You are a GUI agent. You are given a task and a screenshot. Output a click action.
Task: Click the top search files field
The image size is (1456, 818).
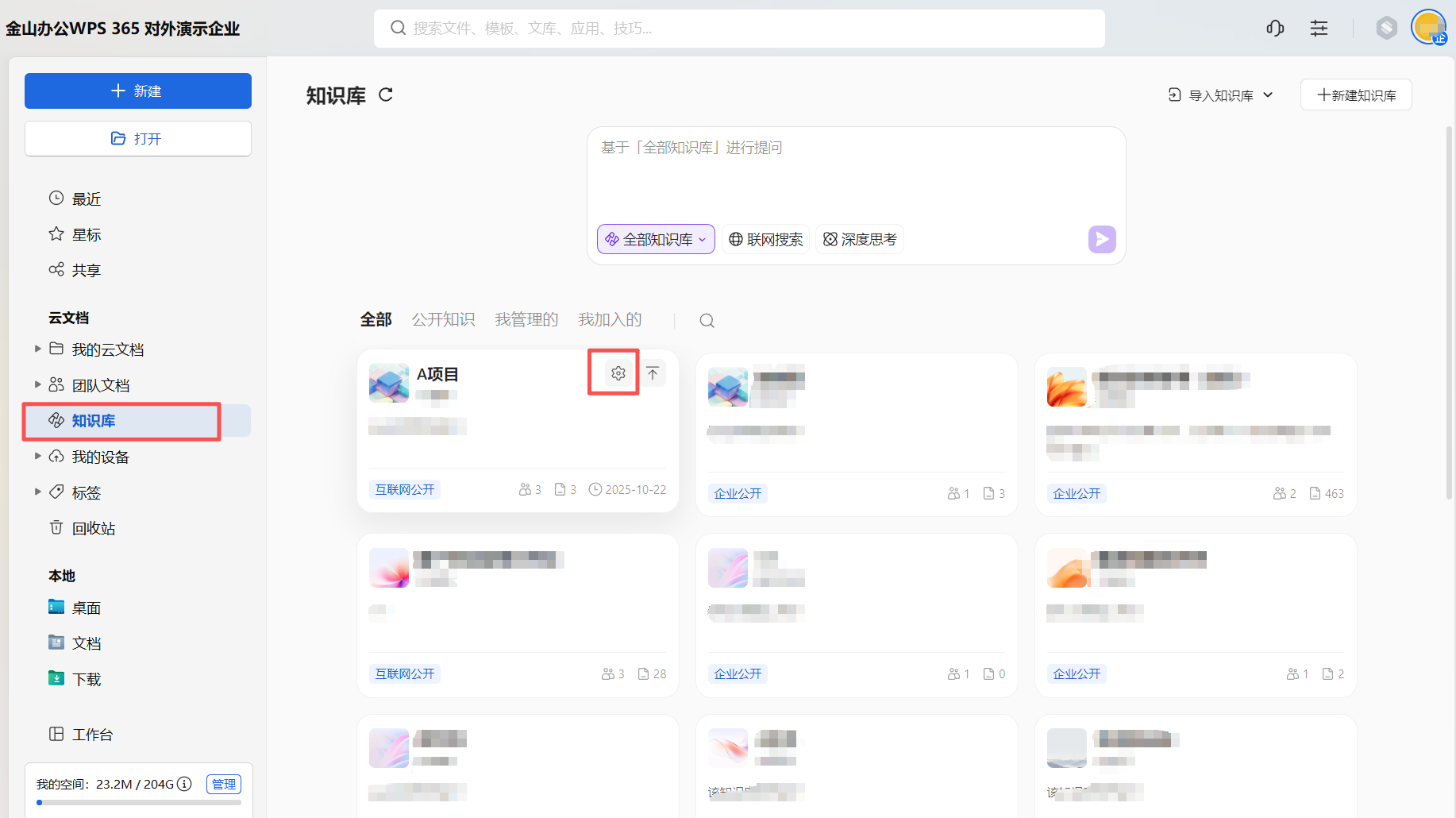pos(739,29)
